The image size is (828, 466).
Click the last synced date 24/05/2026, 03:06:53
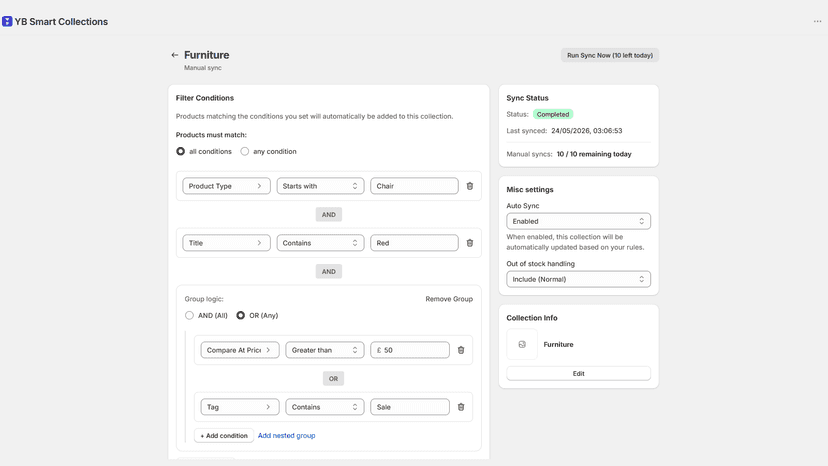click(587, 131)
